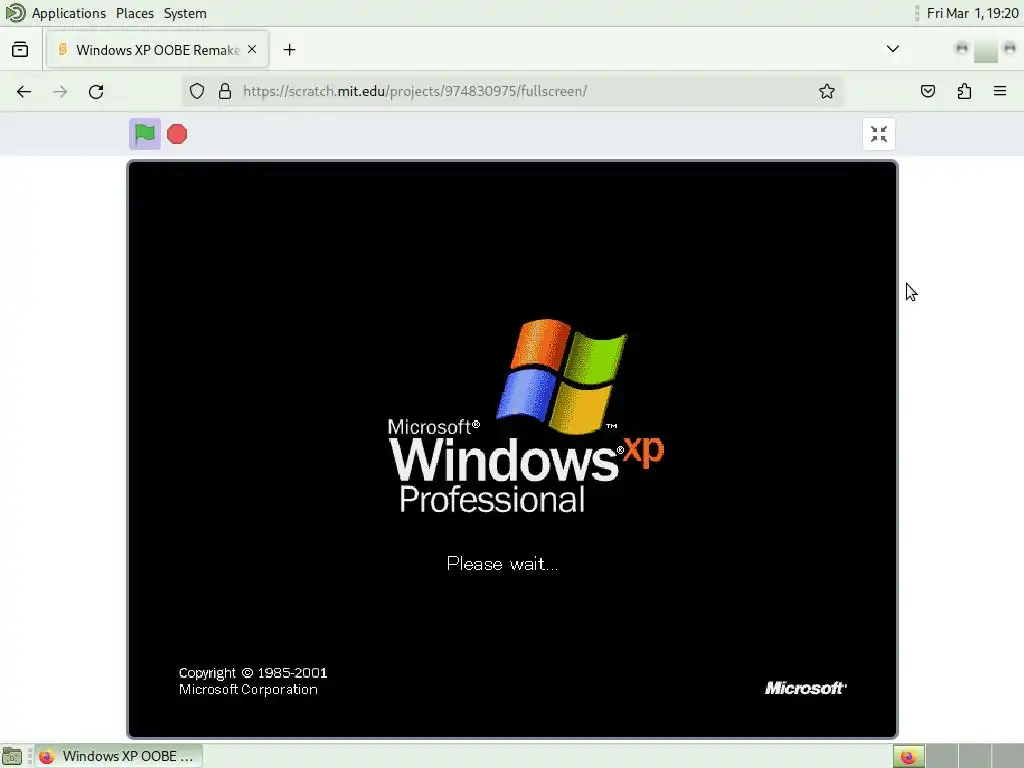Click the MATE logo icon beside Applications

[x=14, y=13]
